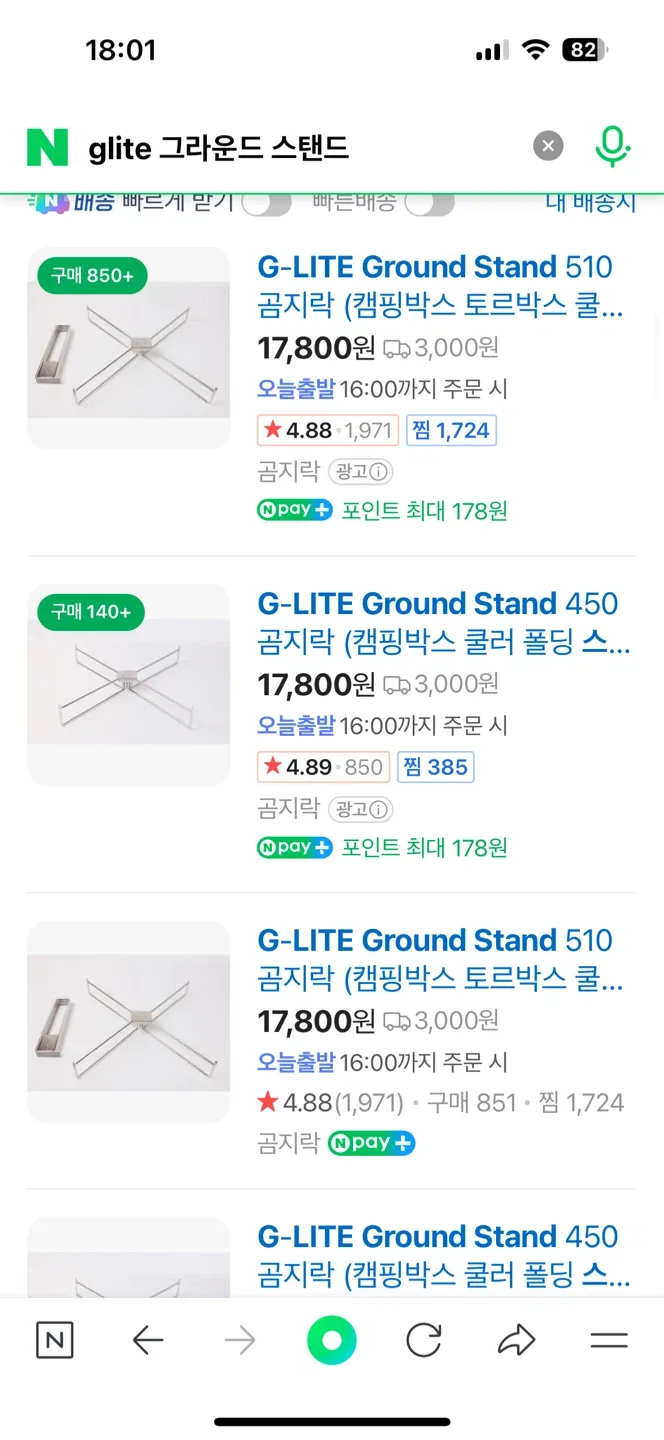Tap the 찜 1,724 wishlist badge
The height and width of the screenshot is (1440, 664).
click(x=451, y=431)
